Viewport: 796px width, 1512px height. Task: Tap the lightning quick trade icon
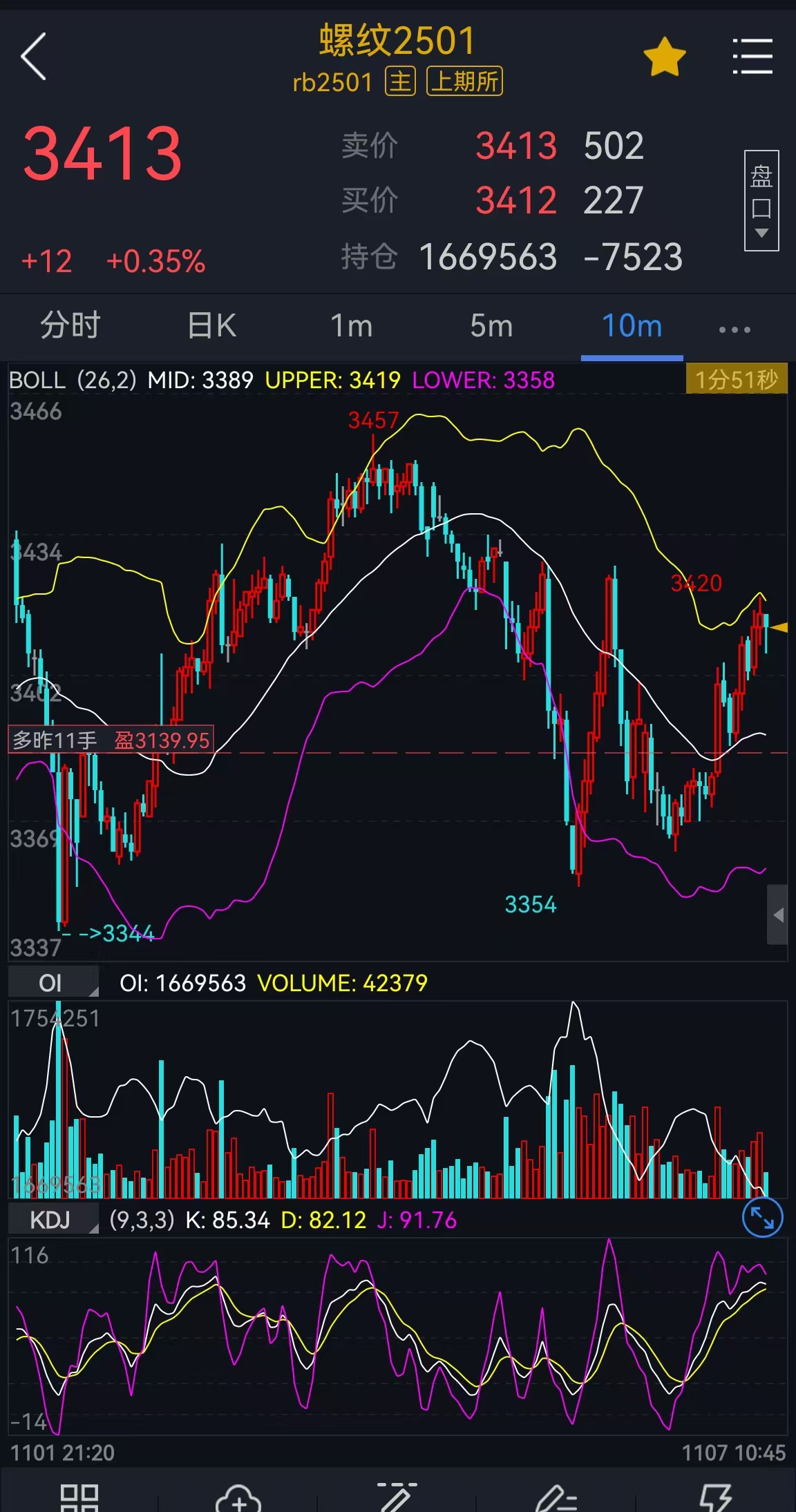click(714, 1497)
